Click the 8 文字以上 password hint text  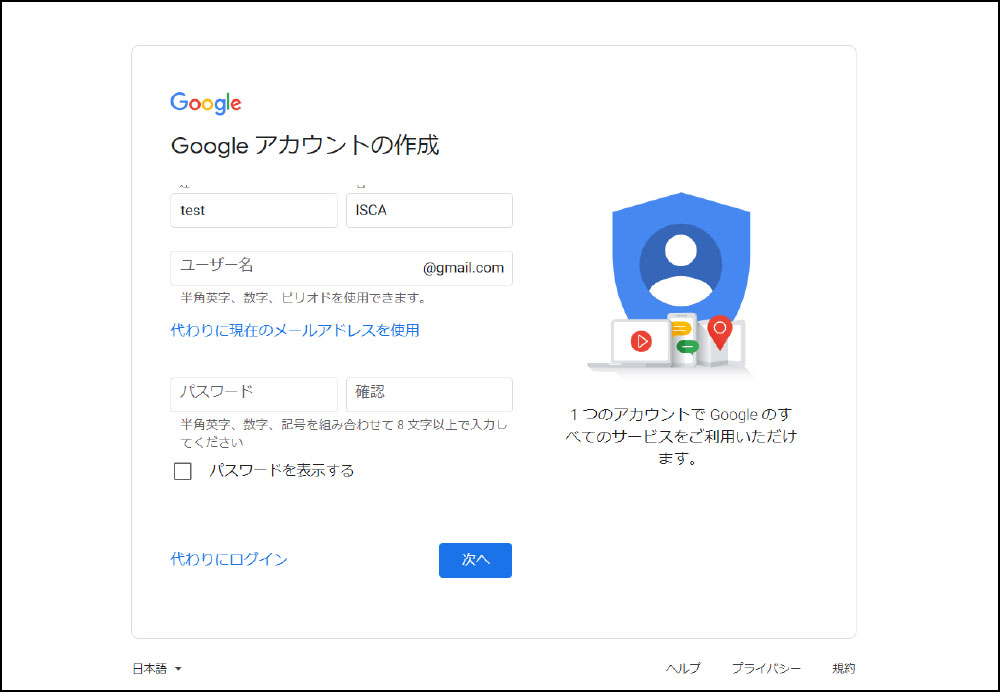pos(345,433)
